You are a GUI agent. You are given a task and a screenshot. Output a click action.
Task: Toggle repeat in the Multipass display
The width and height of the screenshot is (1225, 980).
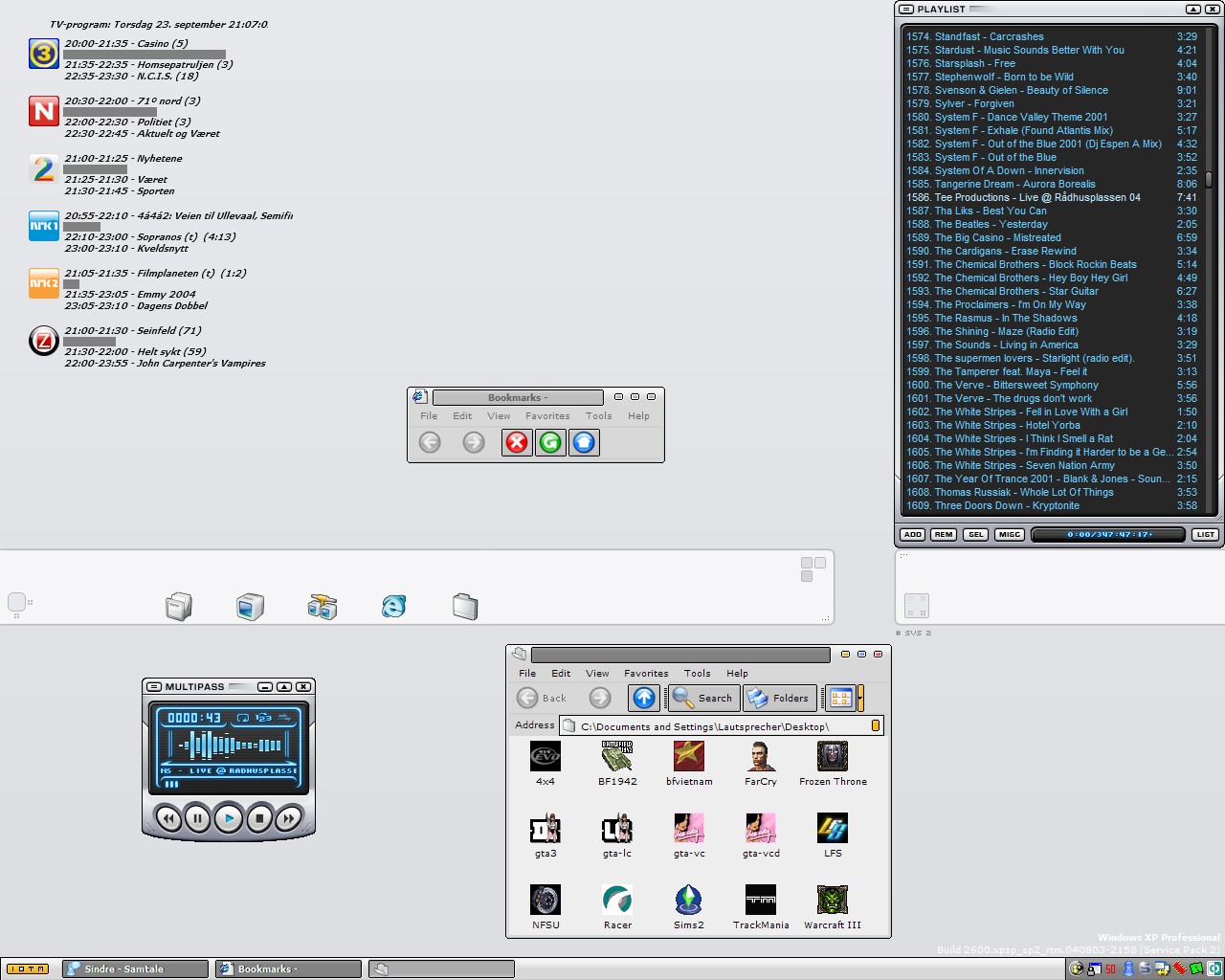pyautogui.click(x=243, y=718)
